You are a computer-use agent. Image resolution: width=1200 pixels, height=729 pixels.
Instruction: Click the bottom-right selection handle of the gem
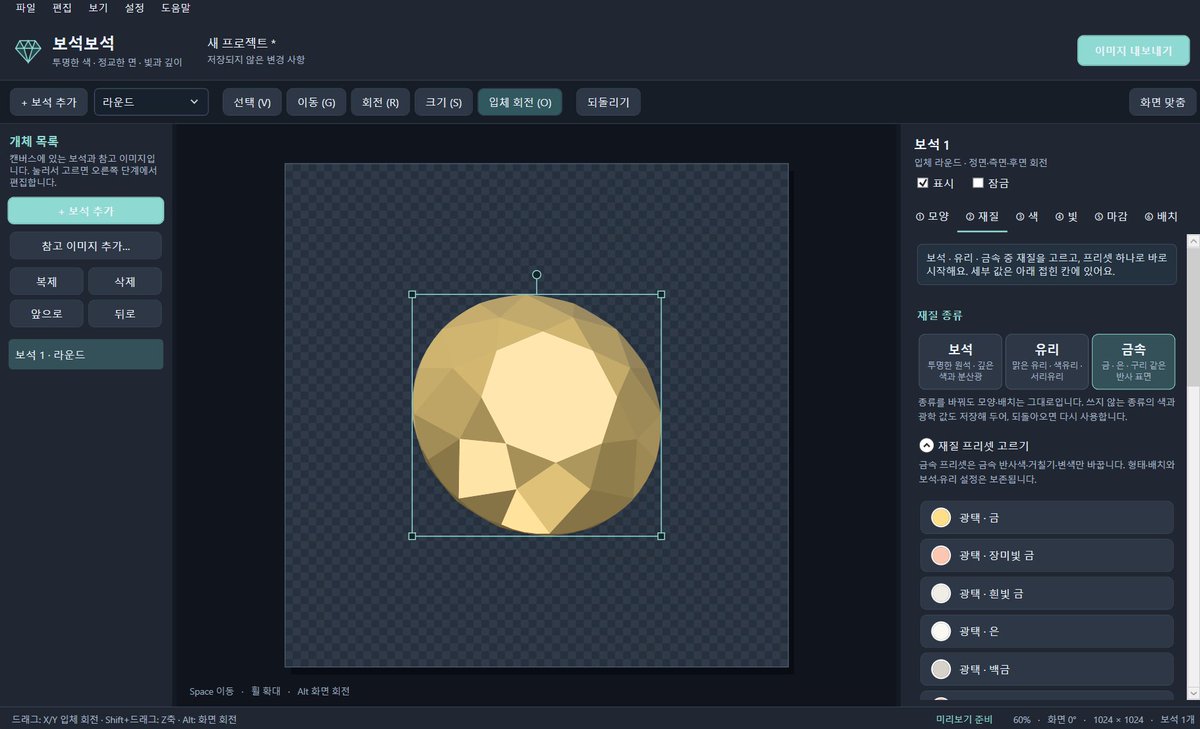pos(661,536)
